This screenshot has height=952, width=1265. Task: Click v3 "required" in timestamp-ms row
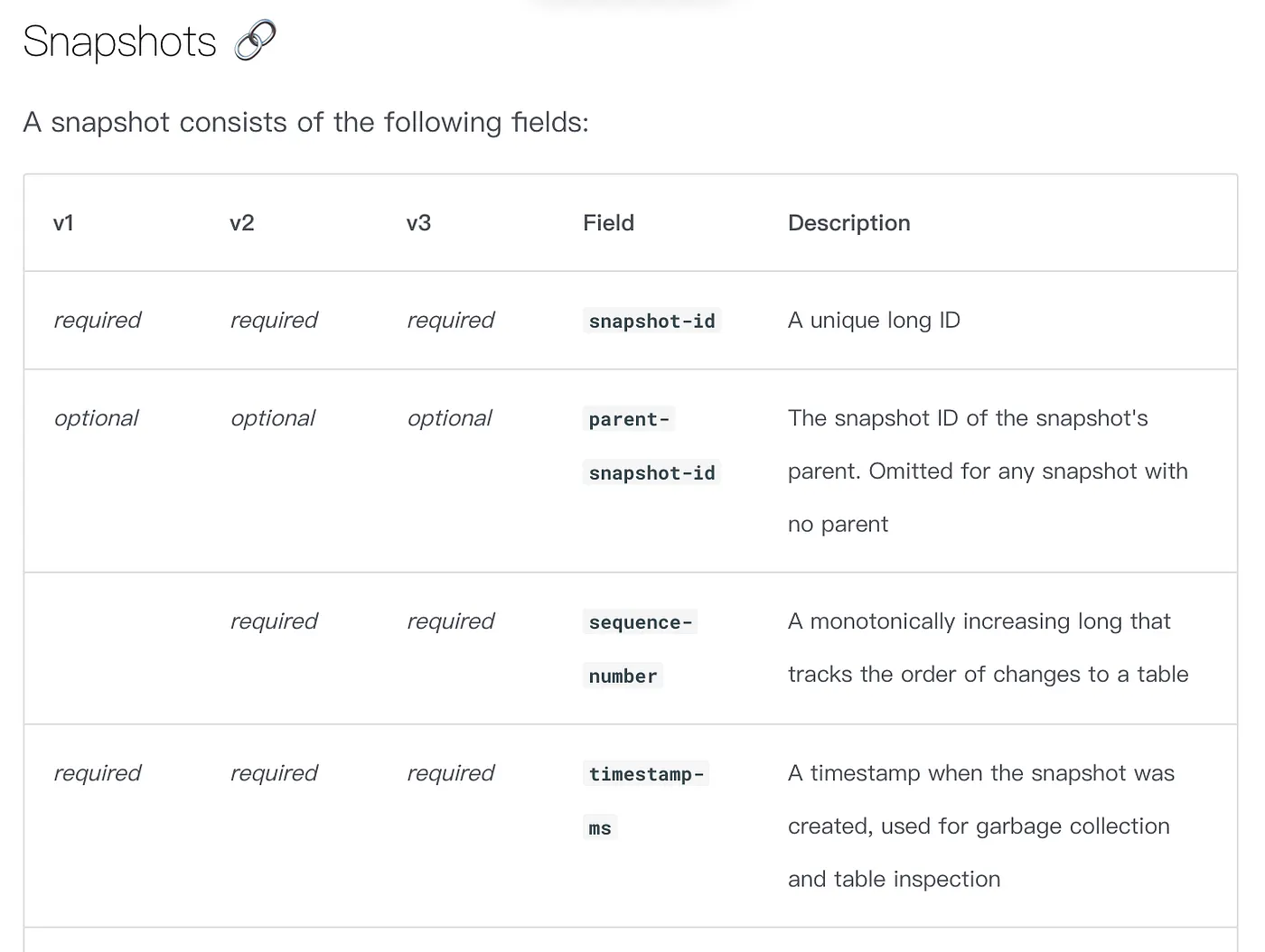tap(450, 773)
